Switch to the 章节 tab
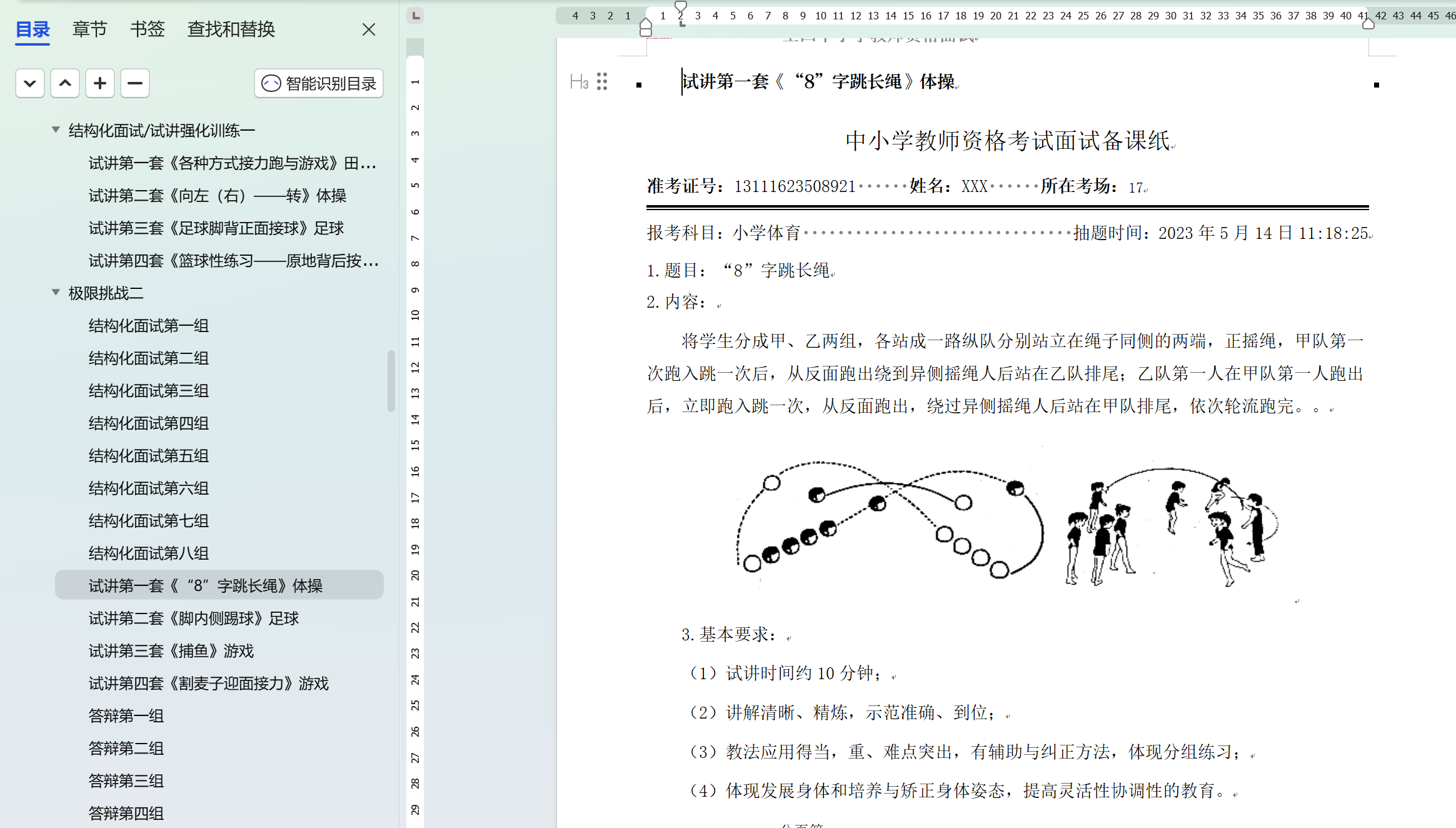 [x=89, y=29]
